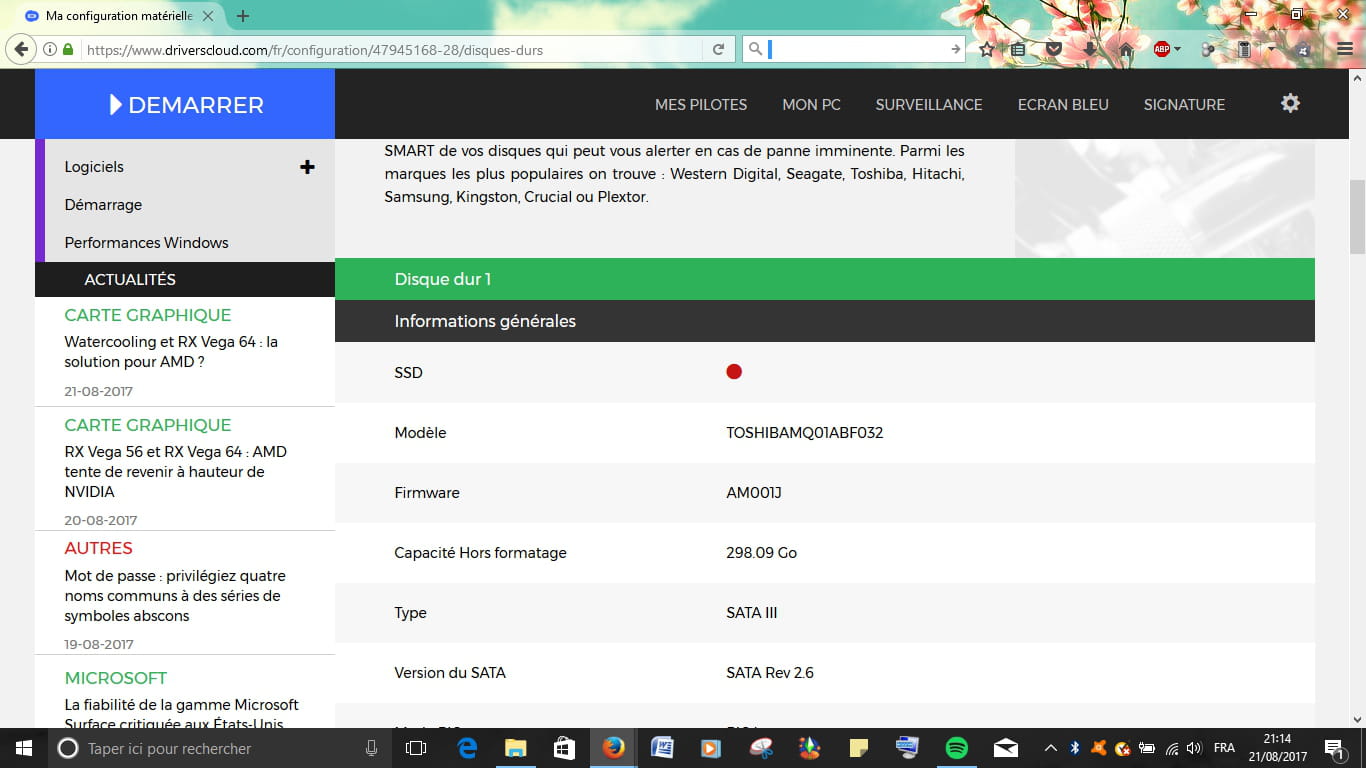Viewport: 1366px width, 768px height.
Task: Open Mail app from taskbar
Action: coord(1006,748)
